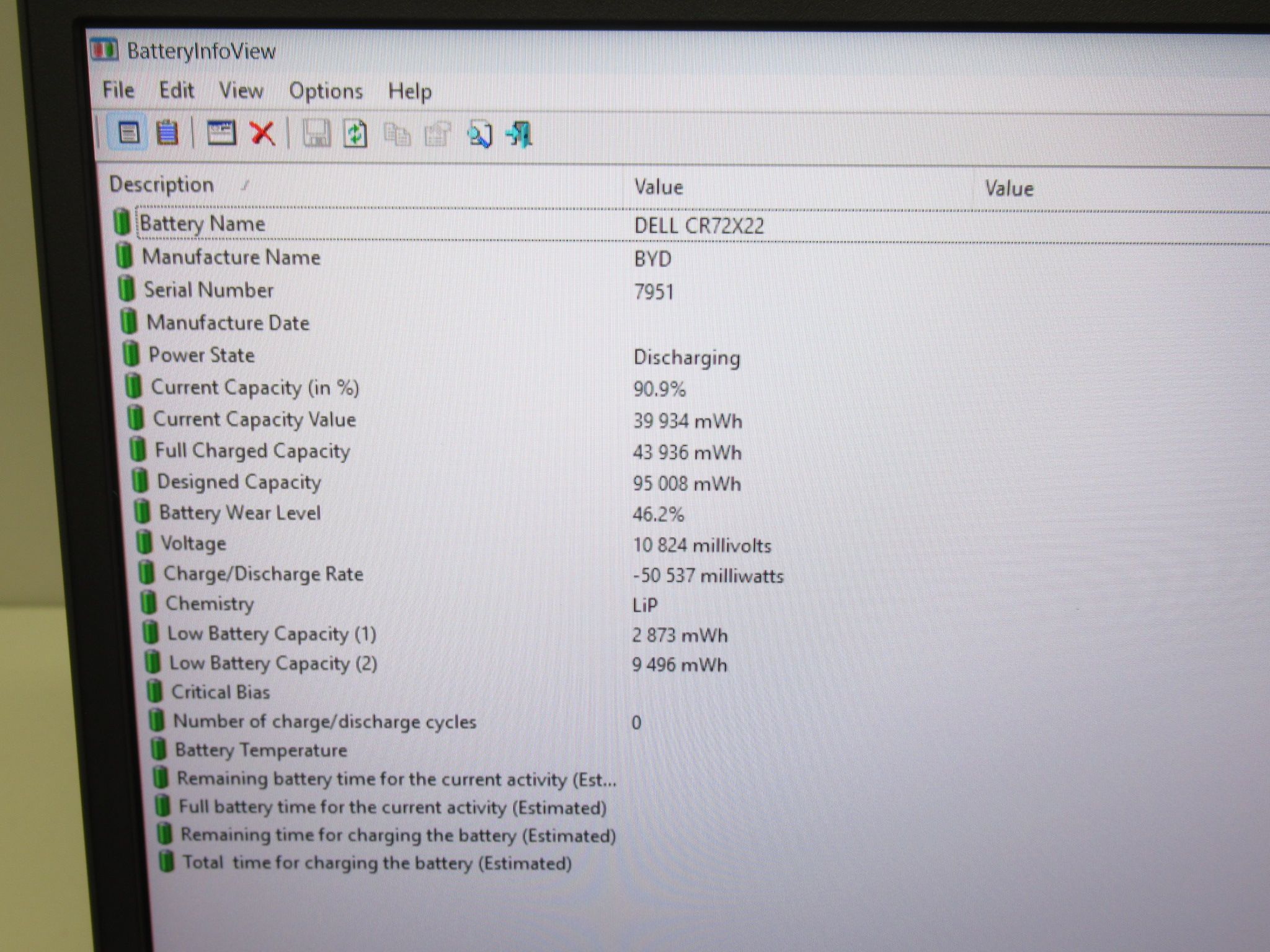The image size is (1270, 952).
Task: Click the 7951 serial number value
Action: pos(654,291)
